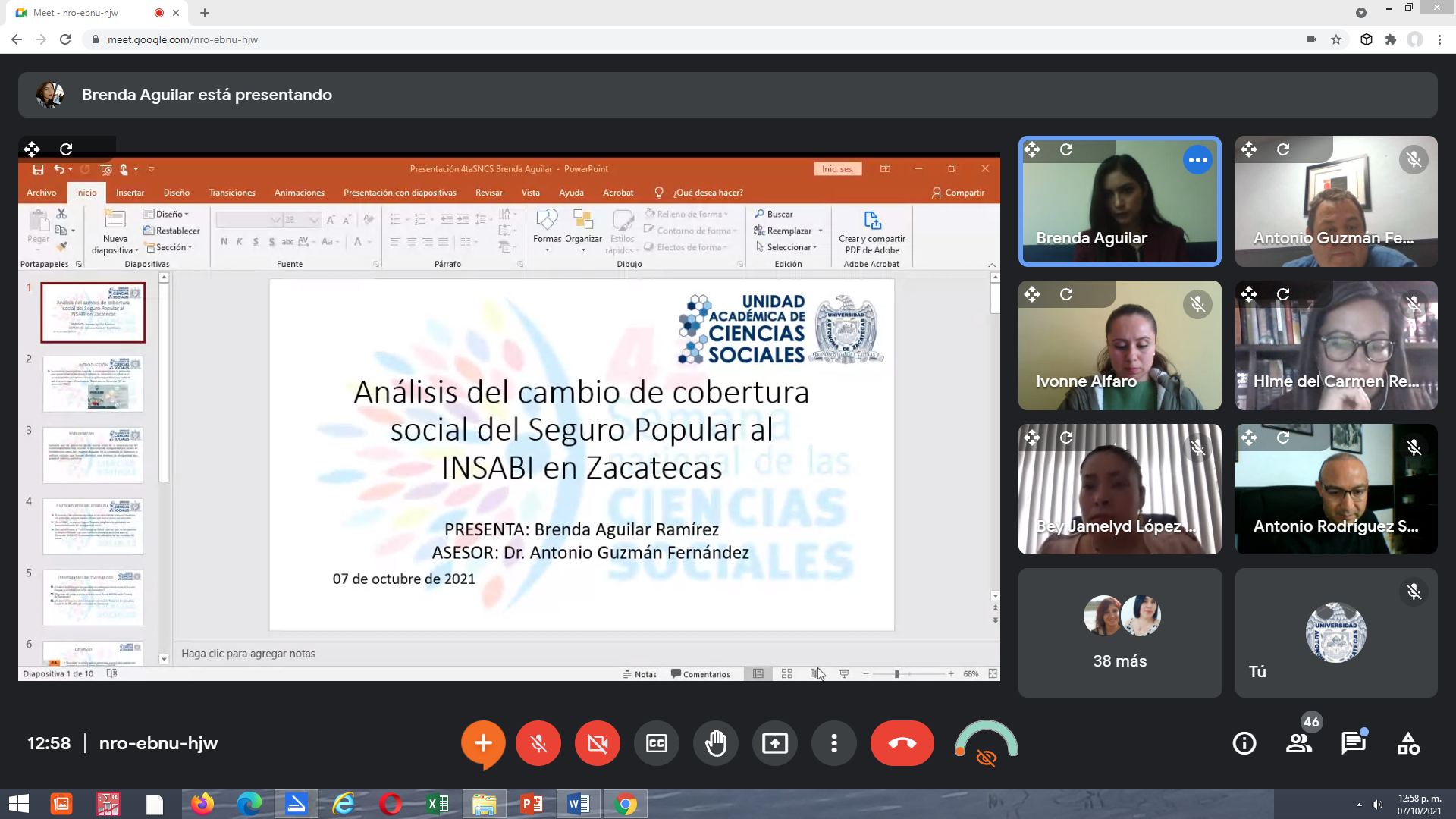Reload the Meet page in Chrome

point(65,39)
